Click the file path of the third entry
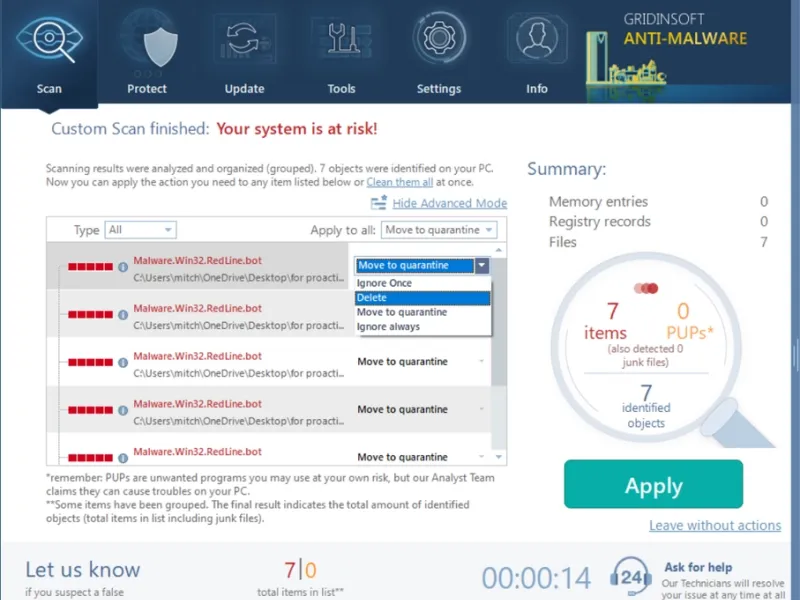Screen dimensions: 800x600 tap(238, 373)
